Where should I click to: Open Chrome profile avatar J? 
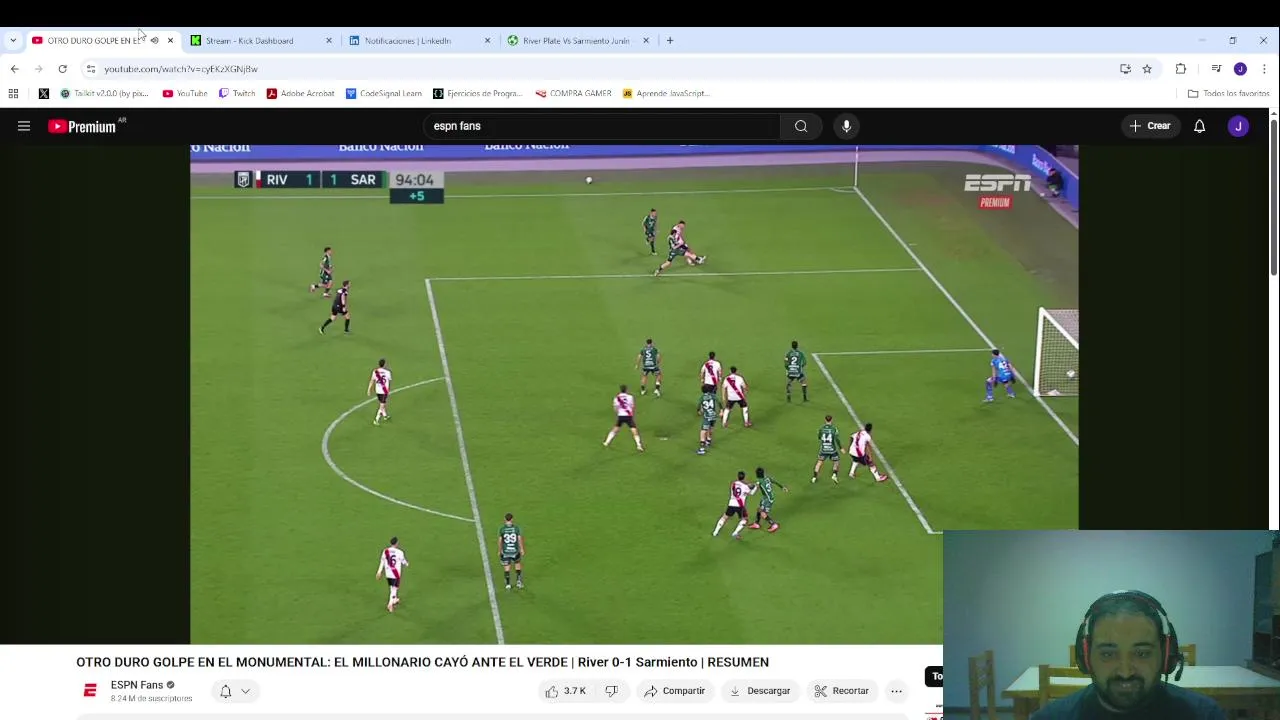1240,69
